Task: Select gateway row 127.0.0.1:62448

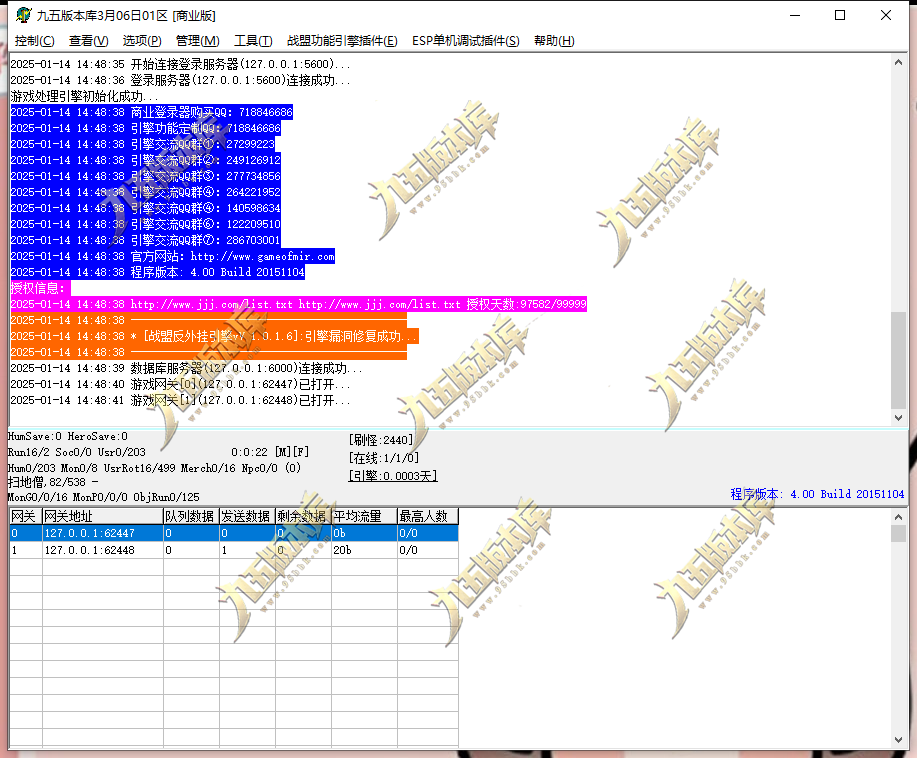Action: (234, 550)
